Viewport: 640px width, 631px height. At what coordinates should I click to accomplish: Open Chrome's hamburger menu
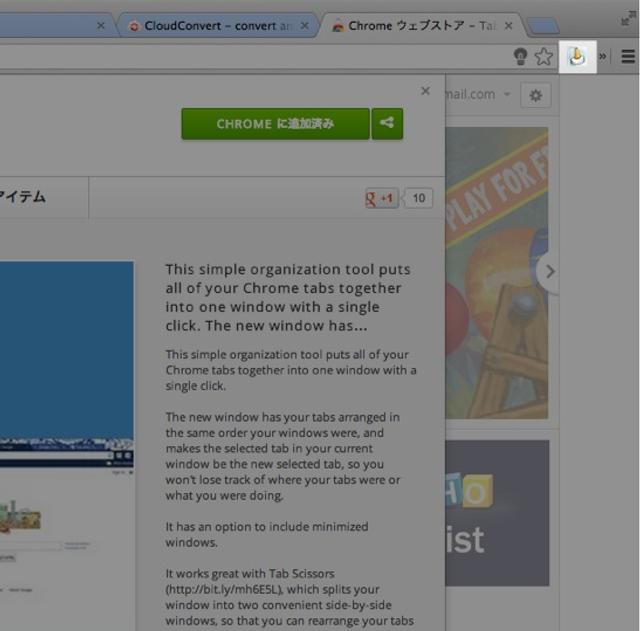point(628,56)
